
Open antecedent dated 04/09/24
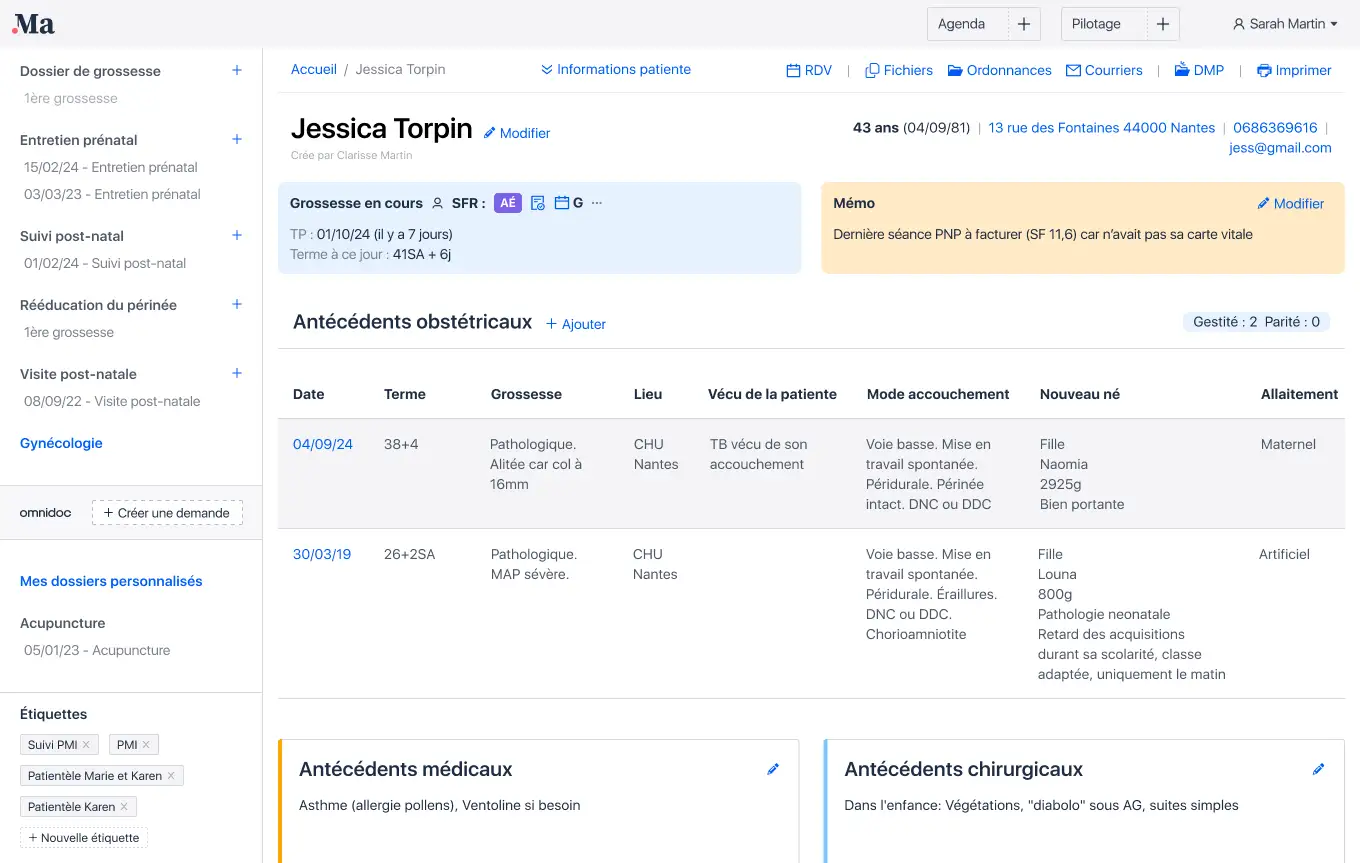322,444
